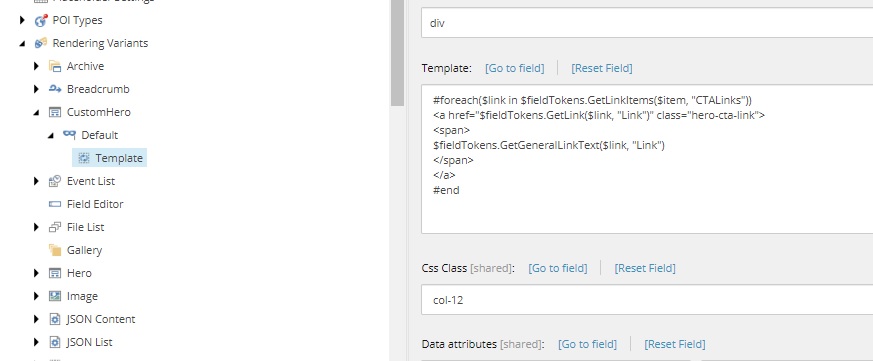
Task: Click the Default variant glasses icon
Action: tap(69, 135)
